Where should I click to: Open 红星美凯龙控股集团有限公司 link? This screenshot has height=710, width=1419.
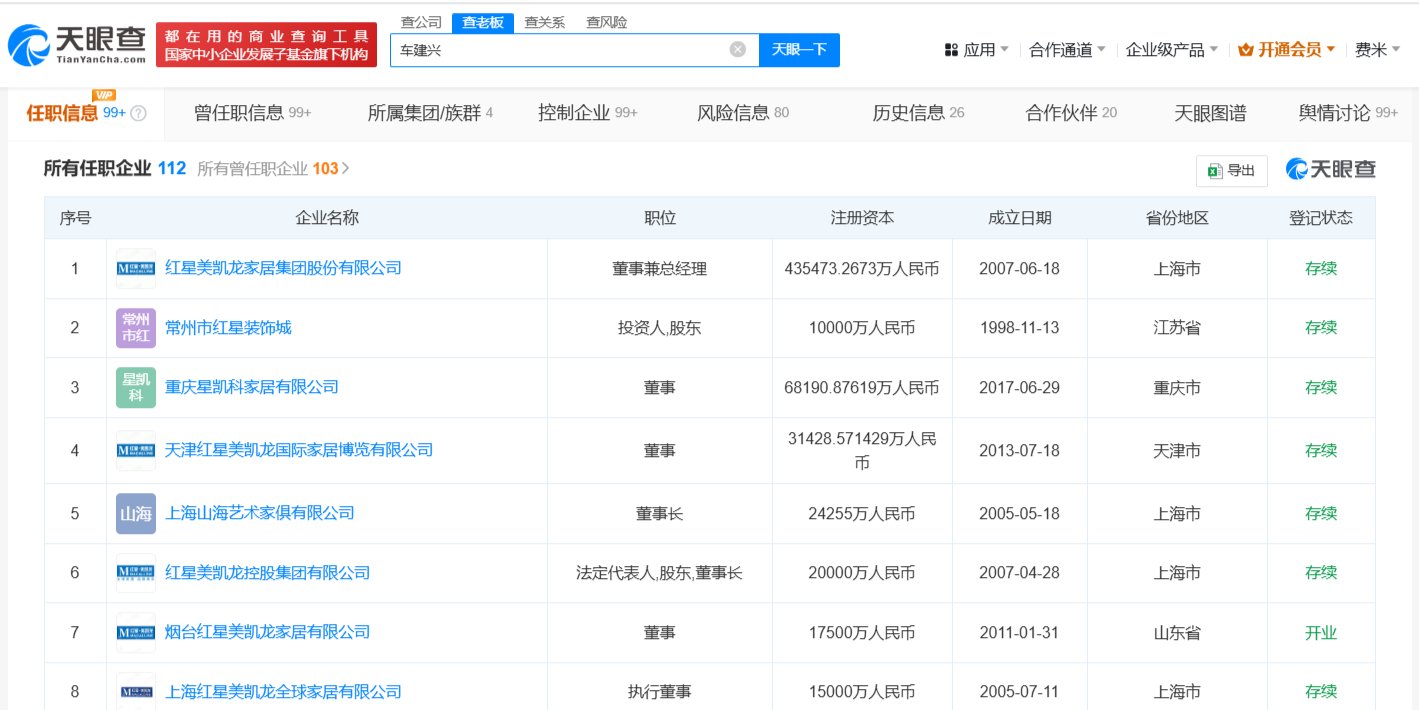click(x=268, y=573)
